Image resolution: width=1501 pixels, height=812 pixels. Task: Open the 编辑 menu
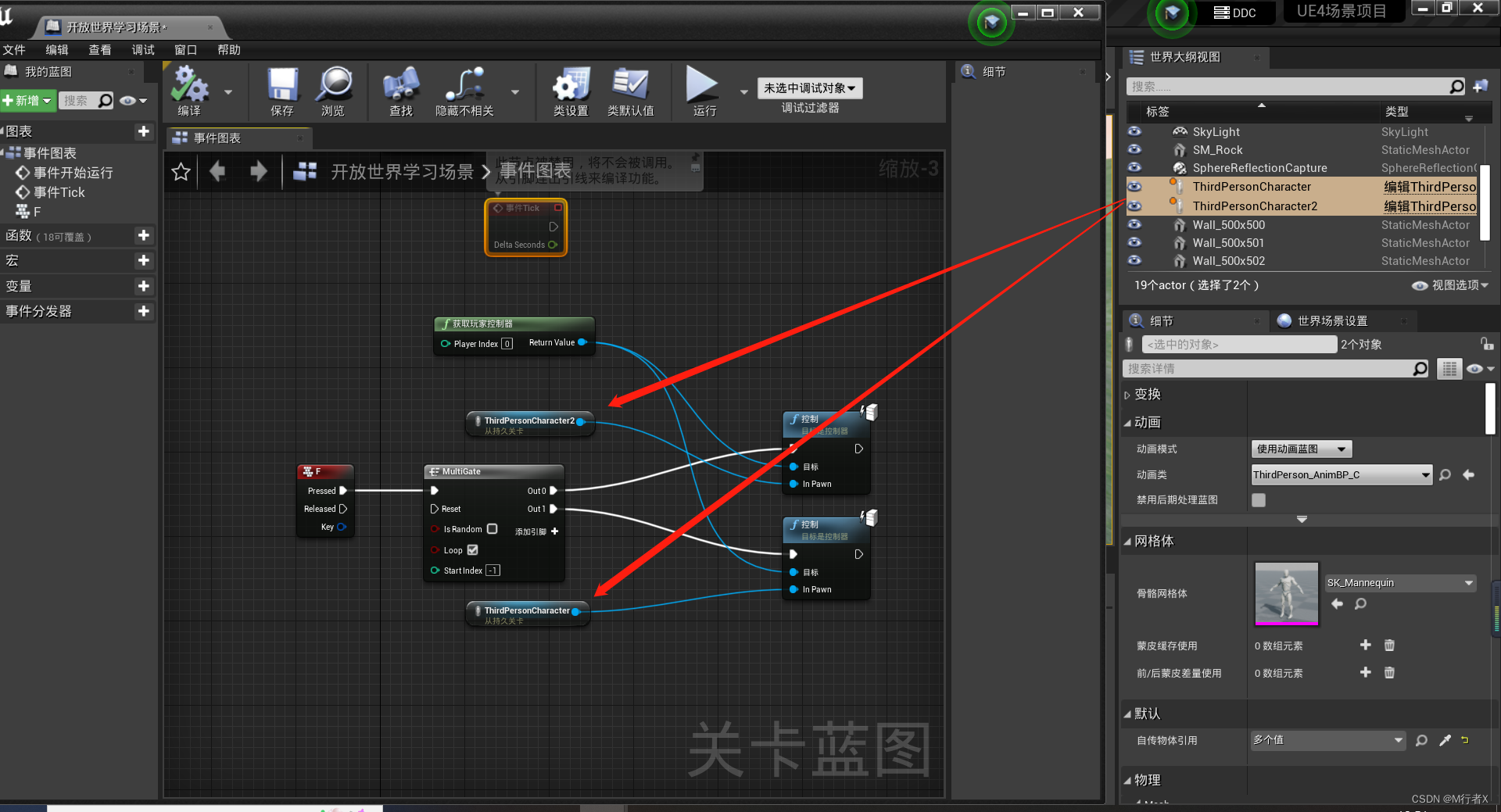tap(57, 50)
